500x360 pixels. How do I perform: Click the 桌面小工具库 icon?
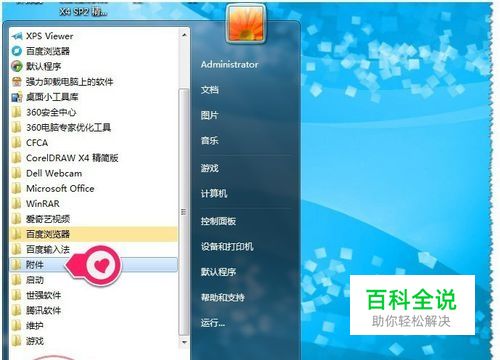coord(17,97)
